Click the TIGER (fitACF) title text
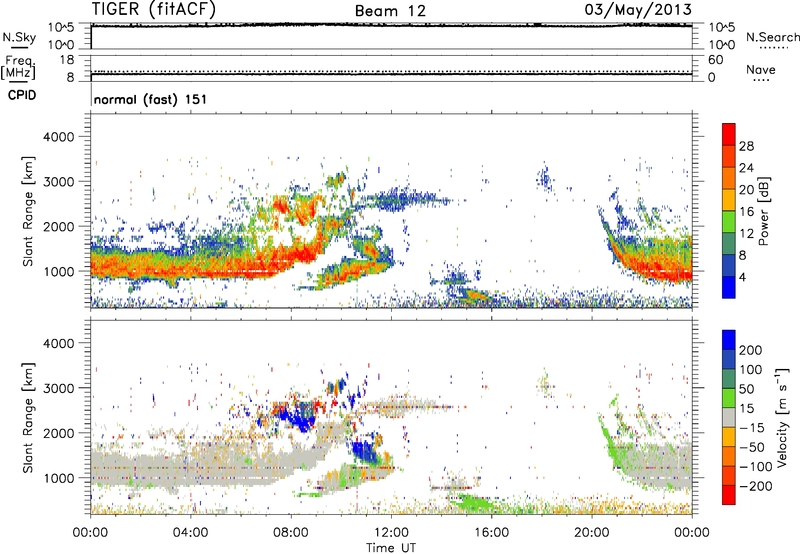This screenshot has width=800, height=554. [154, 9]
